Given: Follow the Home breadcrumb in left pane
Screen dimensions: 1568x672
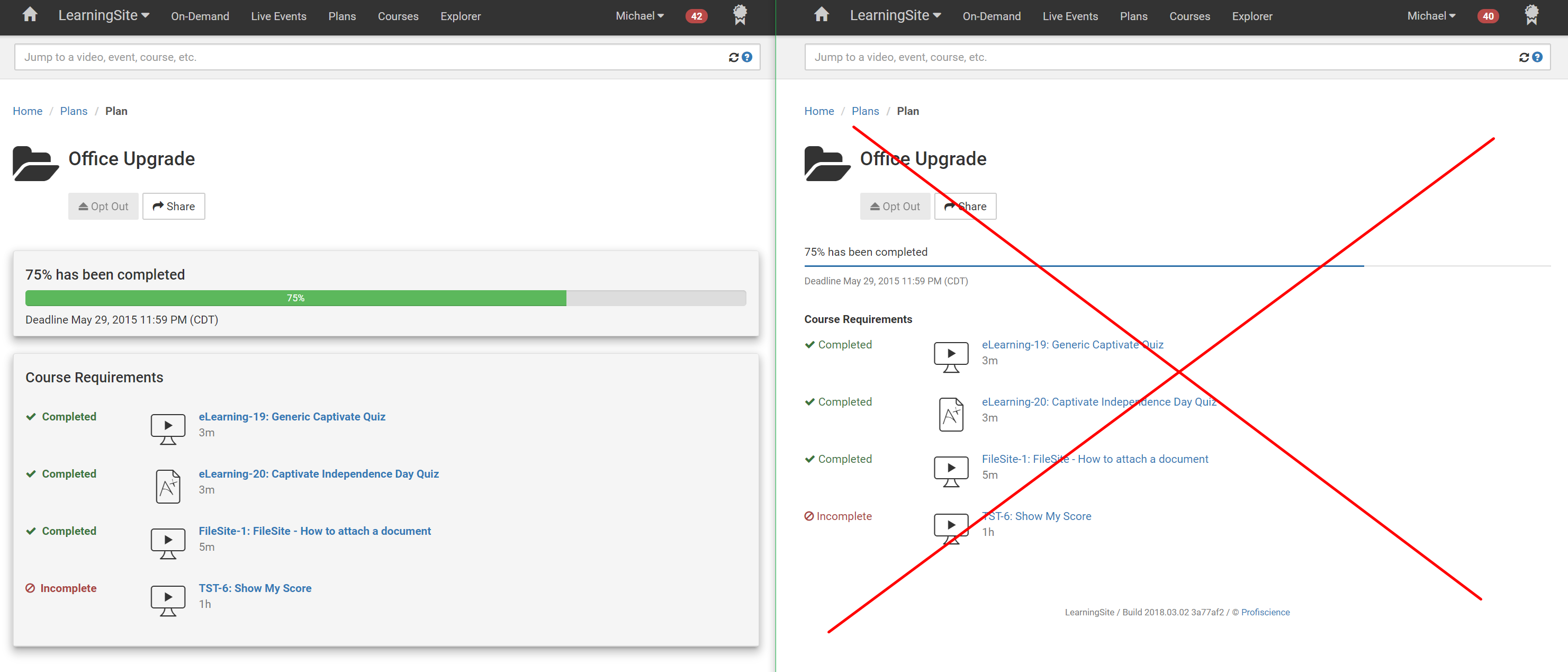Looking at the screenshot, I should [28, 111].
